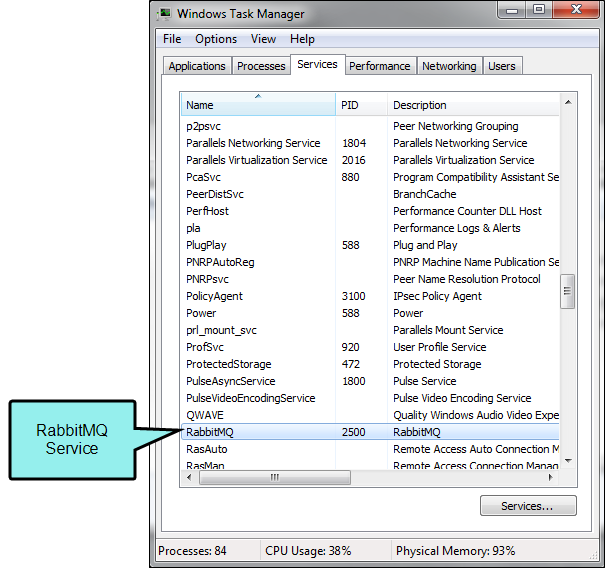Viewport: 605px width, 568px height.
Task: Click the Services... button
Action: pyautogui.click(x=528, y=506)
